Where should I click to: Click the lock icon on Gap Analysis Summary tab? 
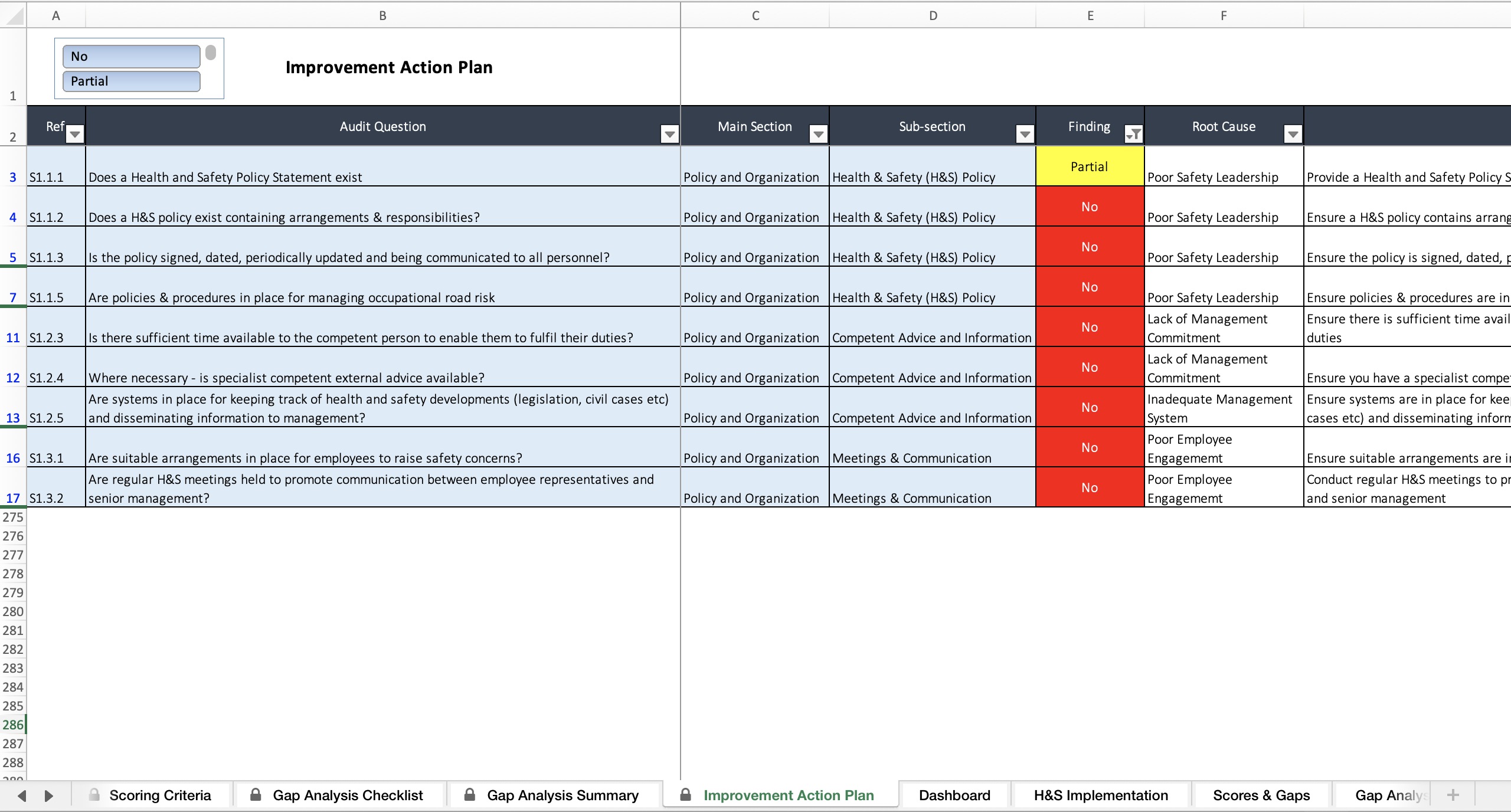point(470,794)
